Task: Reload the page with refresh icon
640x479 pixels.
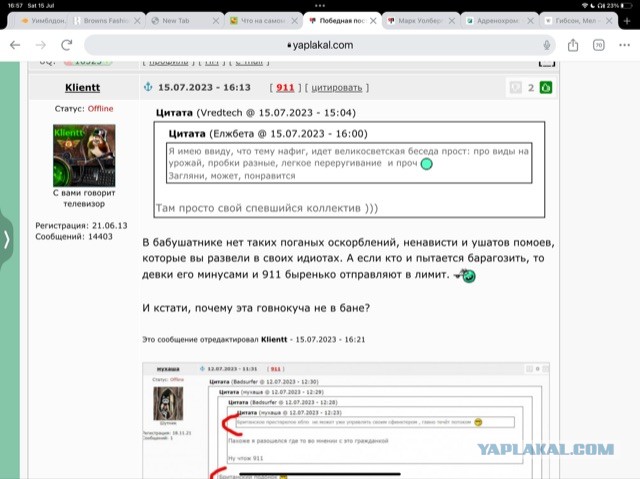Action: (x=67, y=45)
